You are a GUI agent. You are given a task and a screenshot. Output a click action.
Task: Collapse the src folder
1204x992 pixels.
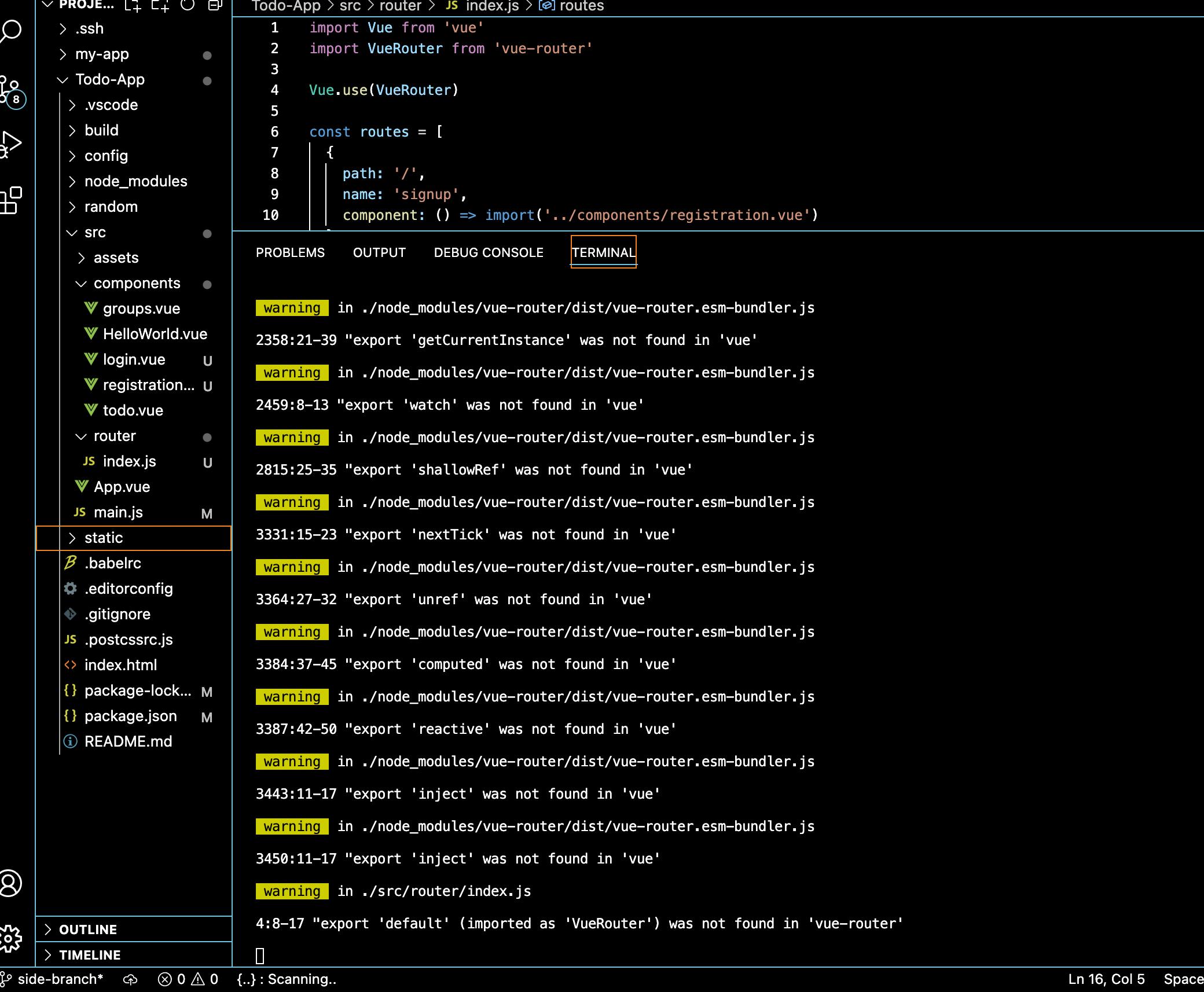point(134,232)
